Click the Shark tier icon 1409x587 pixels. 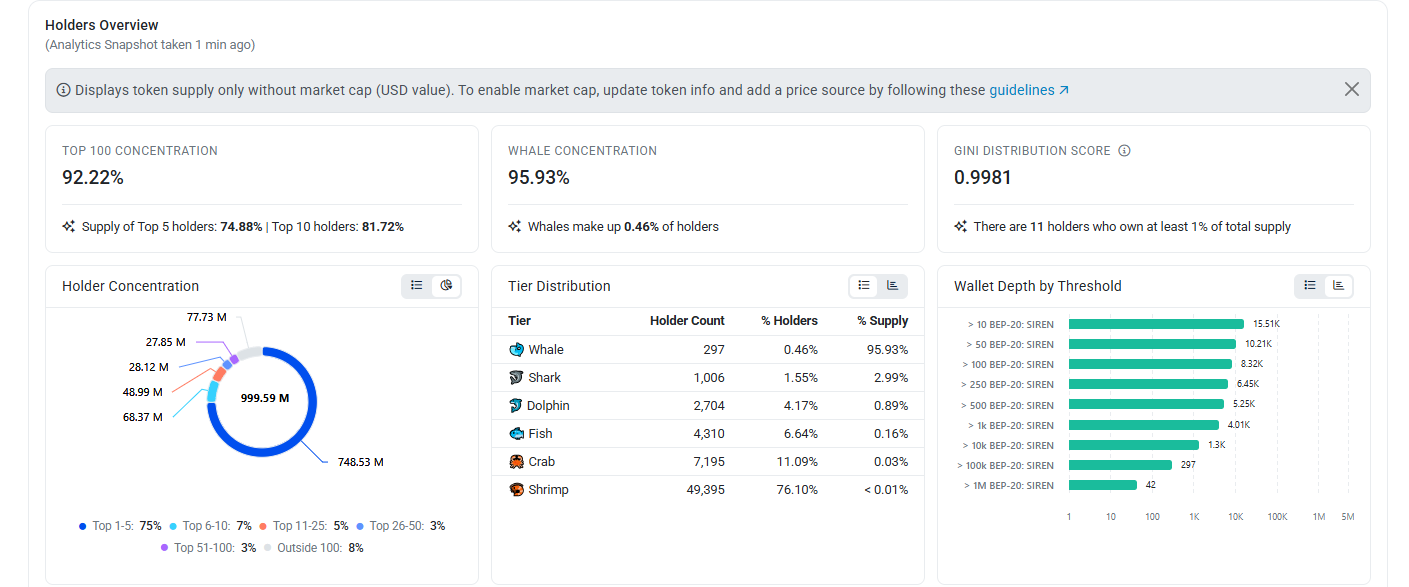pyautogui.click(x=516, y=378)
